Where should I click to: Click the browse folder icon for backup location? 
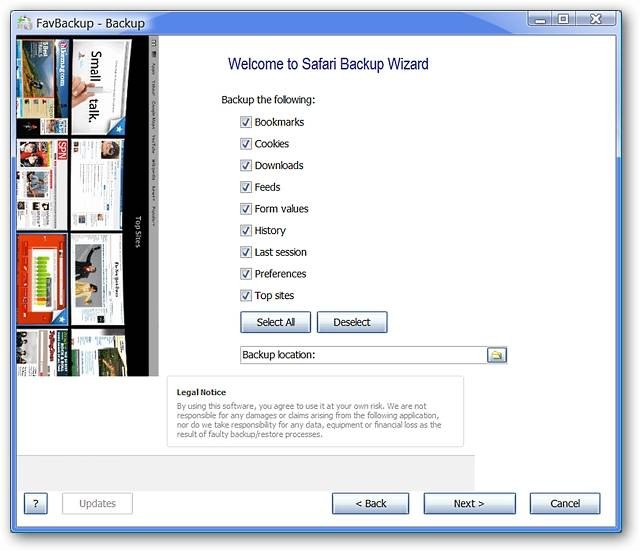tap(497, 355)
